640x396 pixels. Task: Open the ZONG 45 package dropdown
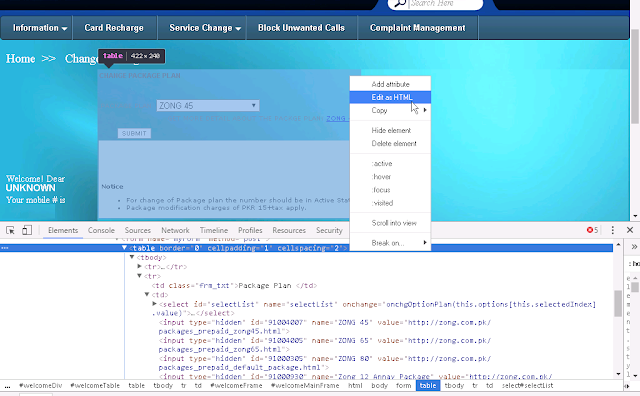tap(208, 106)
